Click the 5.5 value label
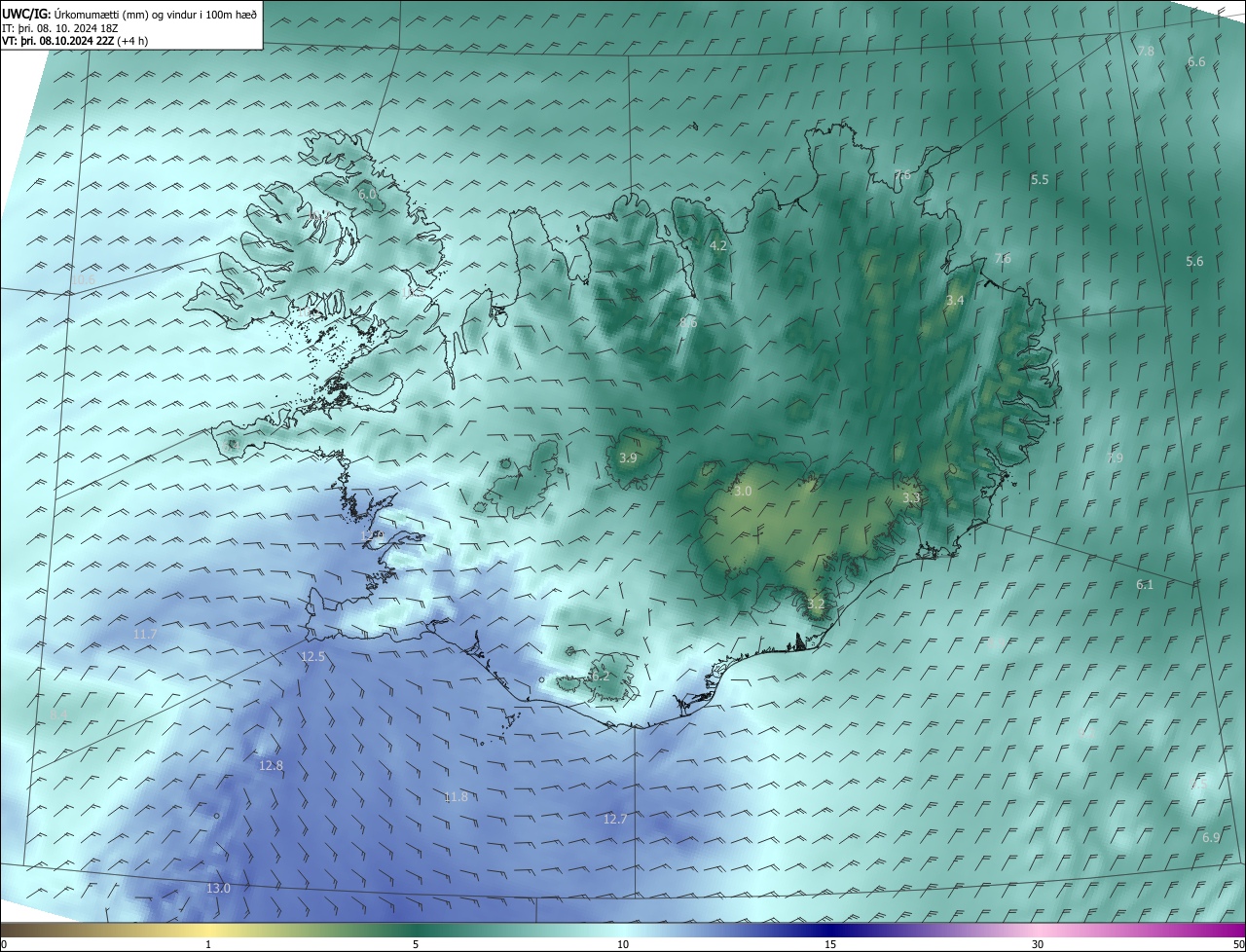The height and width of the screenshot is (952, 1246). [1040, 179]
